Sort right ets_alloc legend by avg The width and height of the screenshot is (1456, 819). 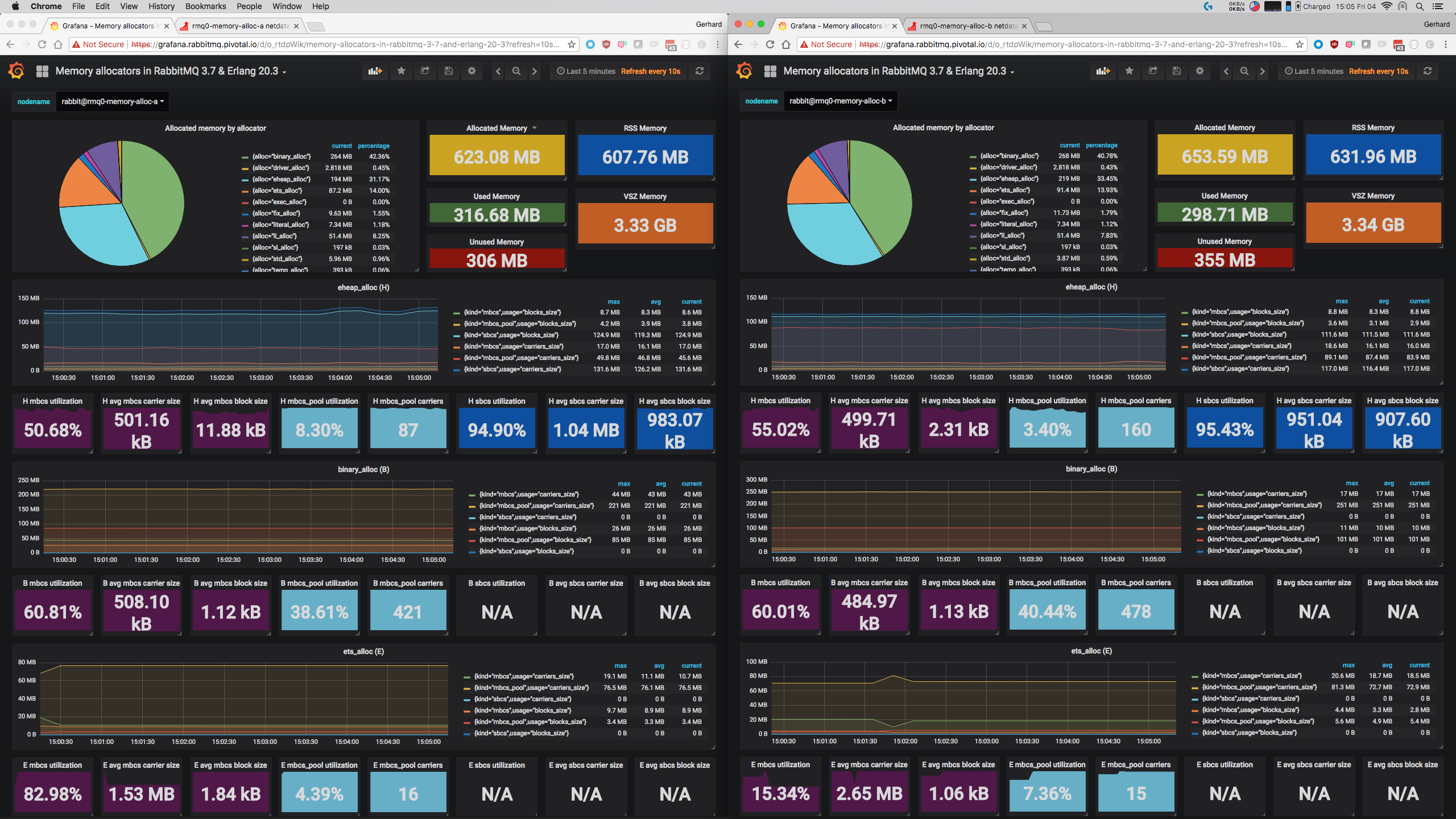1387,665
